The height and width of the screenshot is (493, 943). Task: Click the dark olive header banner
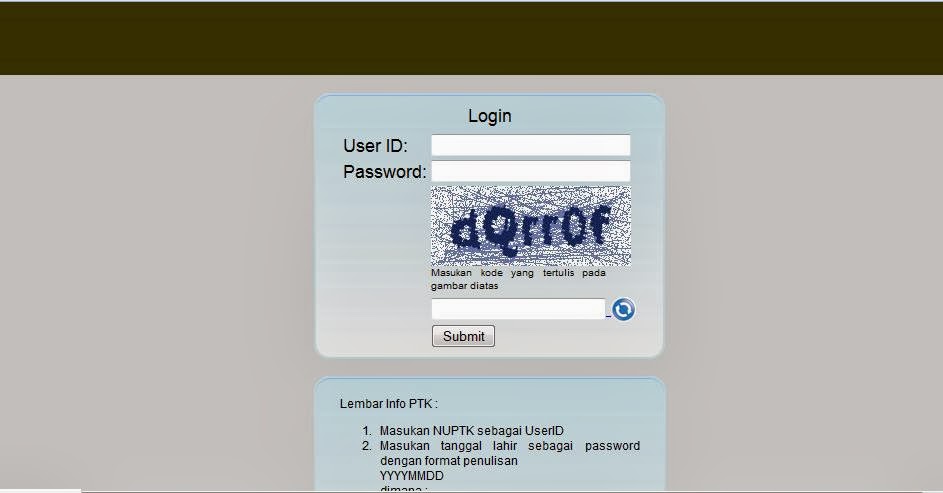pos(472,38)
